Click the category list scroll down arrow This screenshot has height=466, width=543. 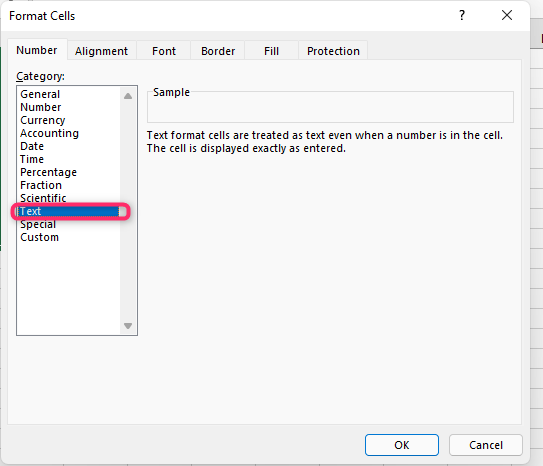pos(128,326)
